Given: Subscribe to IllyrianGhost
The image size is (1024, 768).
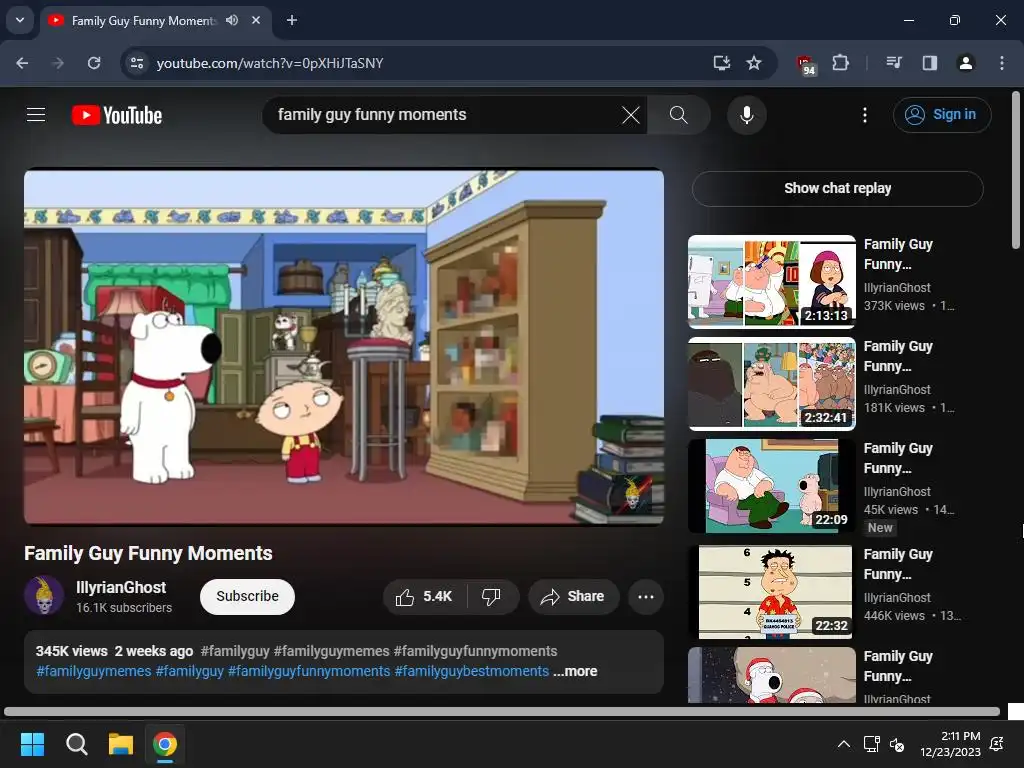Looking at the screenshot, I should click(x=248, y=596).
